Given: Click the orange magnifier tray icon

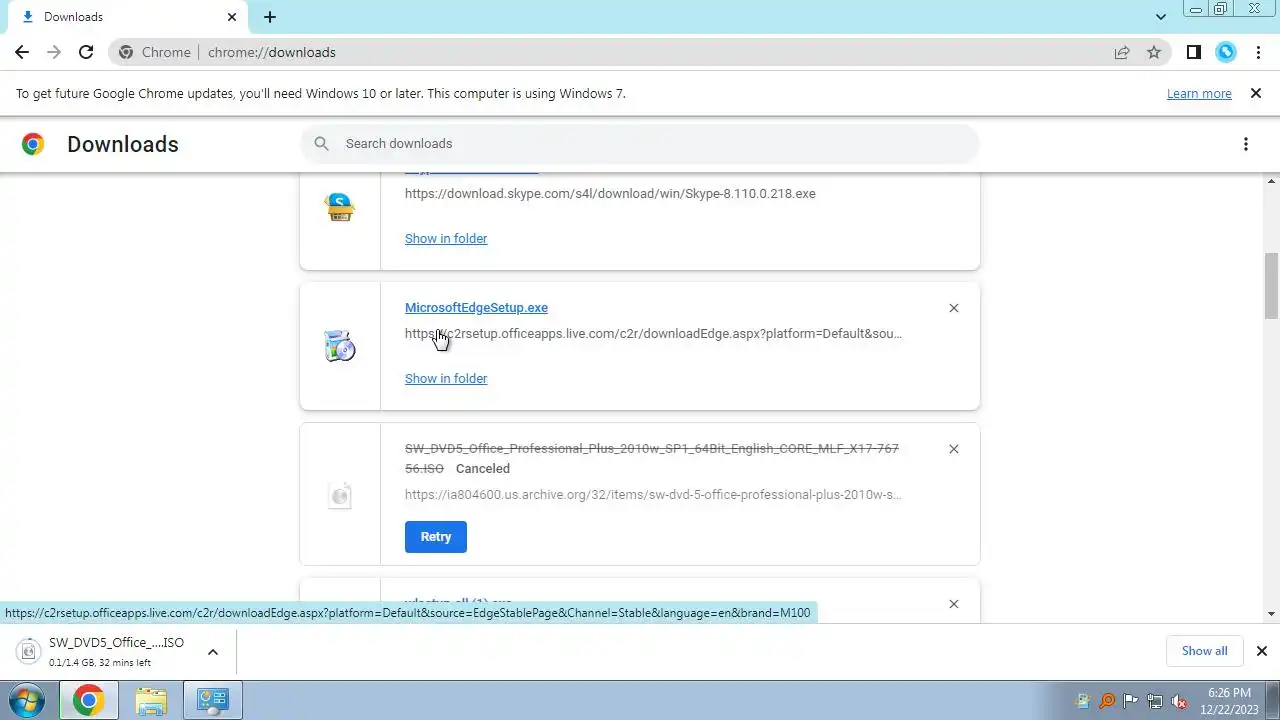Looking at the screenshot, I should tap(1107, 701).
